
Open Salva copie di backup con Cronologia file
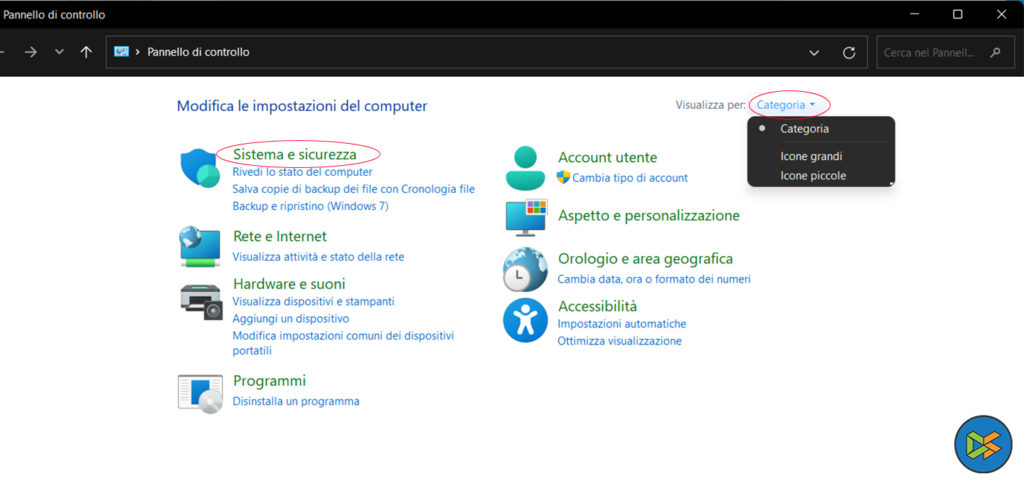(353, 189)
